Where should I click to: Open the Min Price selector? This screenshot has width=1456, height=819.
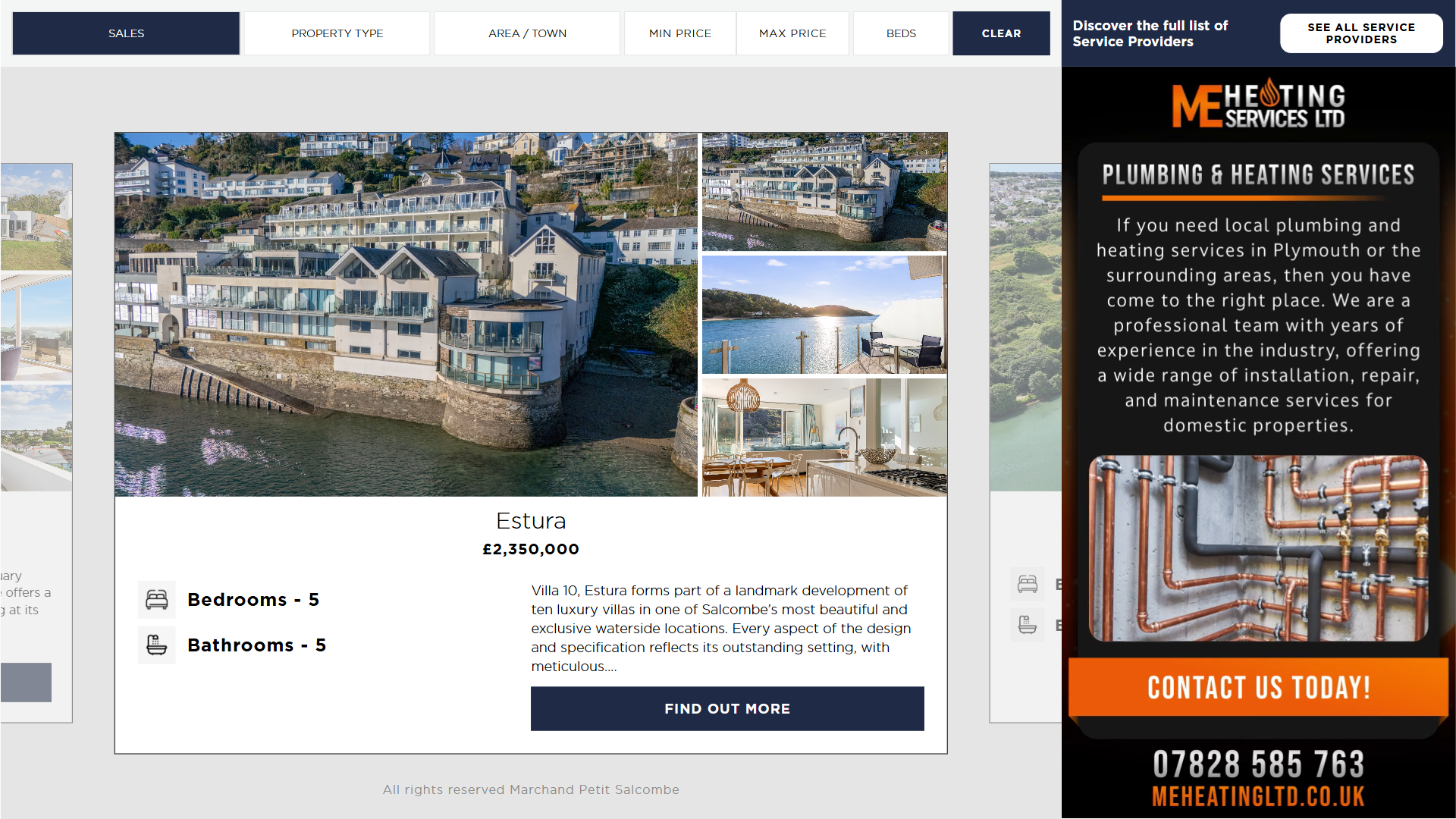click(680, 33)
